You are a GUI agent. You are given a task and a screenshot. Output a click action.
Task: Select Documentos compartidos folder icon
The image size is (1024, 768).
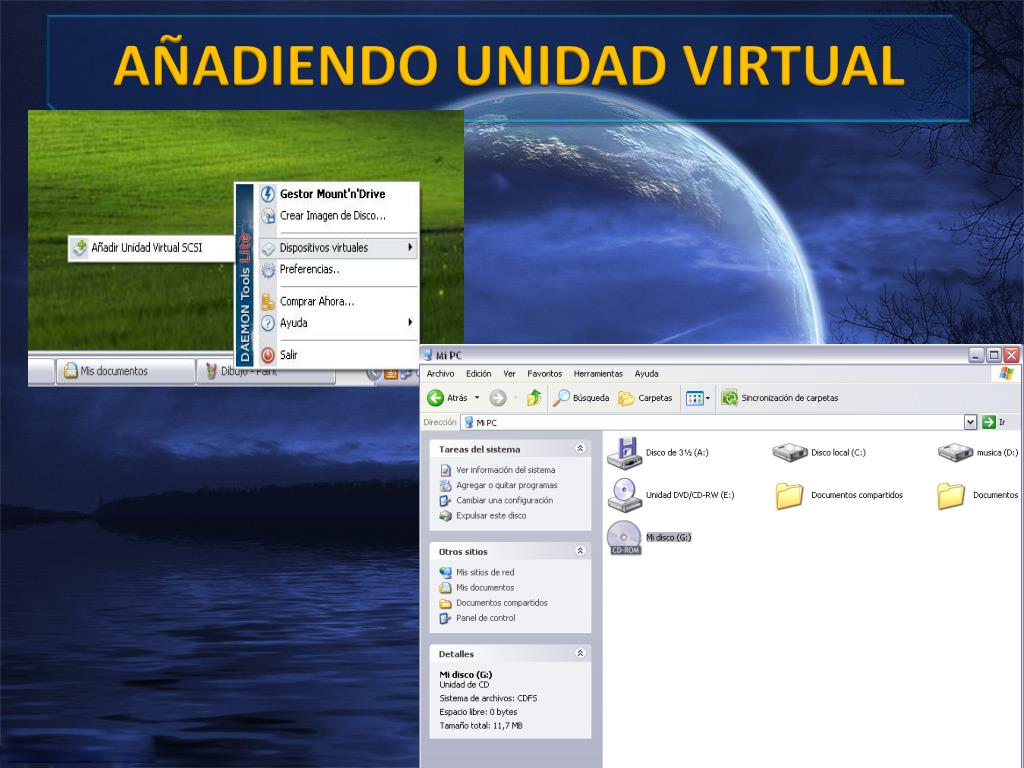(x=789, y=496)
